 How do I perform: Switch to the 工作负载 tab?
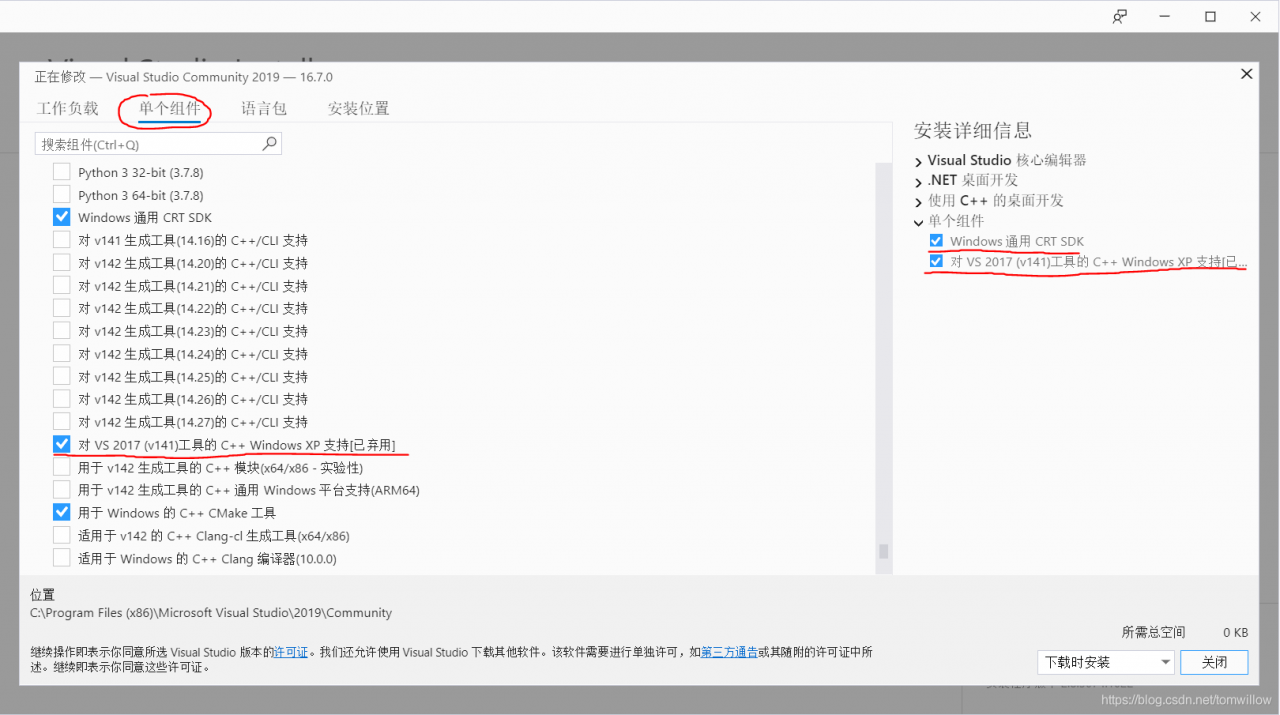point(68,108)
